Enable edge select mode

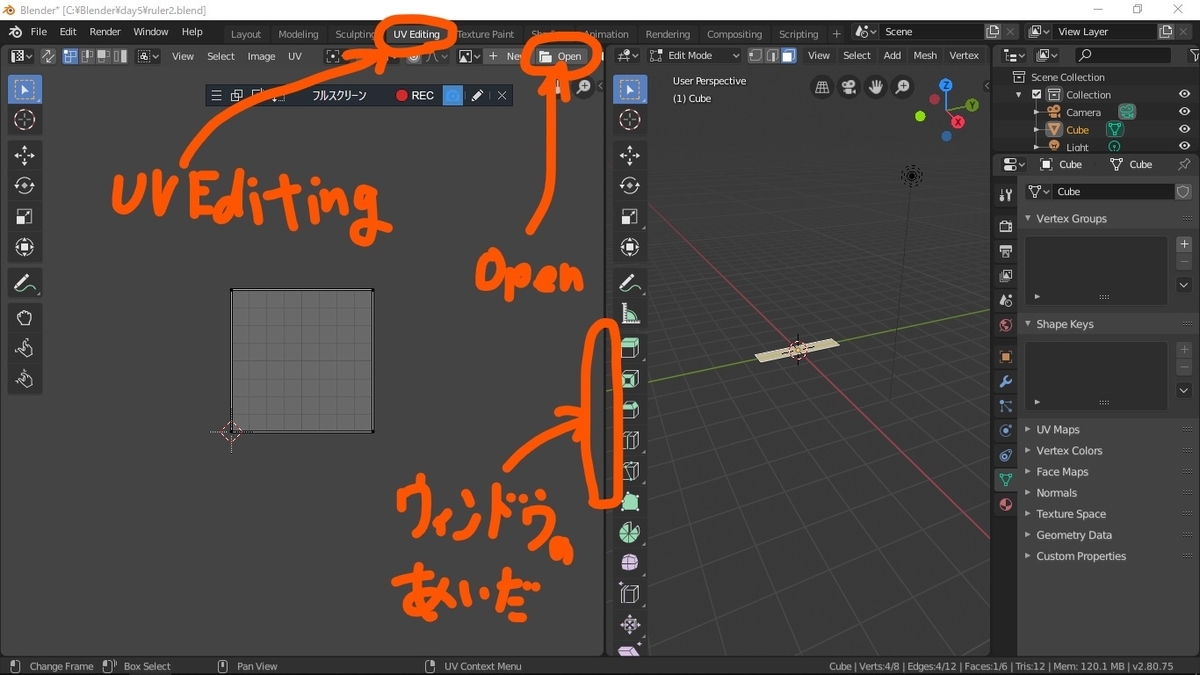click(x=772, y=56)
